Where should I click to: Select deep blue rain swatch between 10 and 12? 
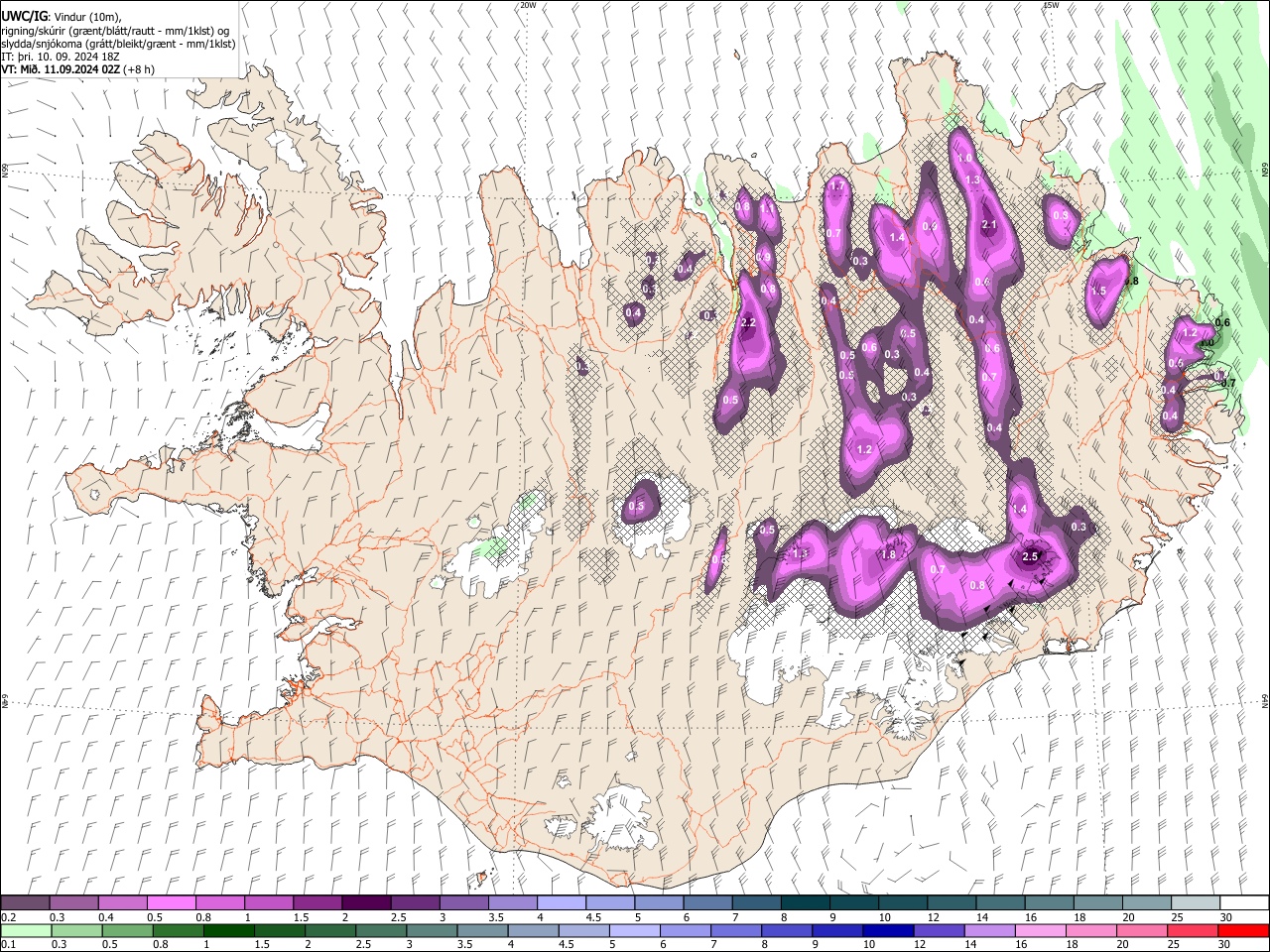pyautogui.click(x=887, y=930)
